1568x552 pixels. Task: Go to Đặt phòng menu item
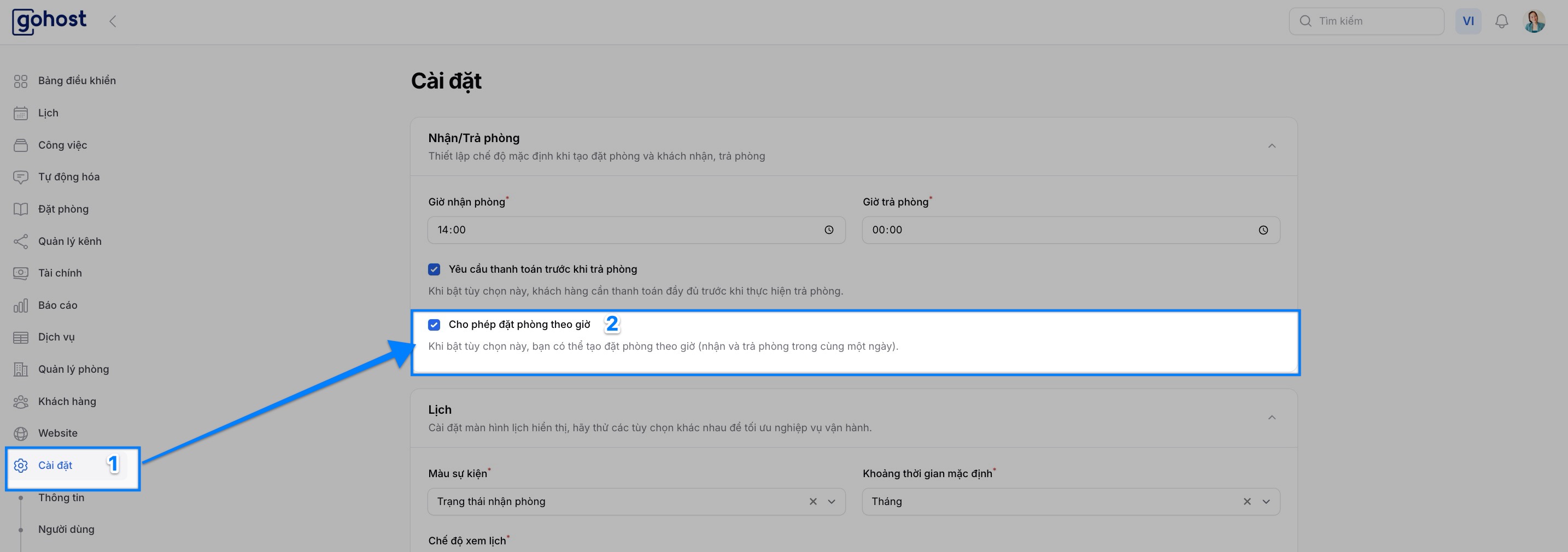point(63,209)
